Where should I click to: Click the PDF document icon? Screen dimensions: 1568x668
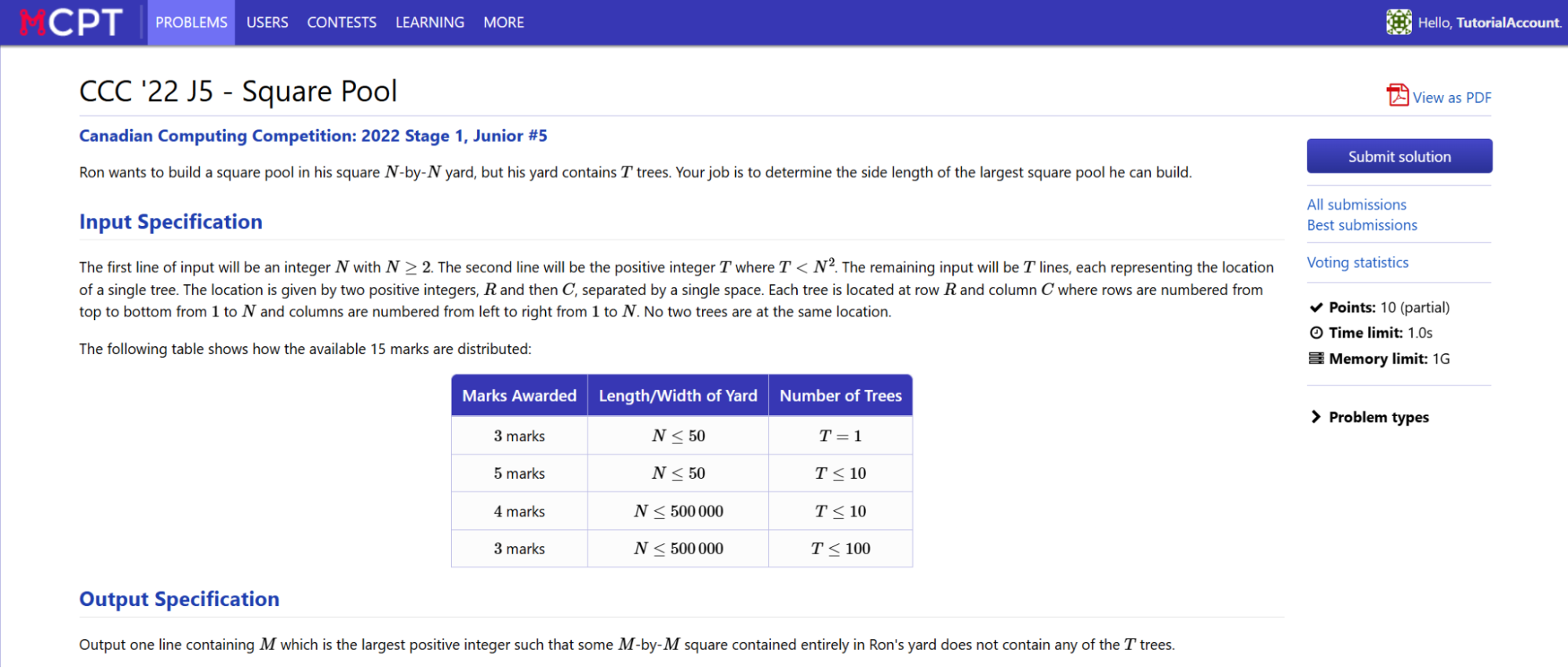[x=1398, y=96]
